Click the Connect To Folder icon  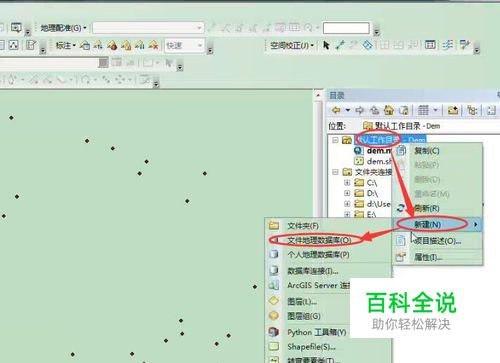pyautogui.click(x=453, y=110)
